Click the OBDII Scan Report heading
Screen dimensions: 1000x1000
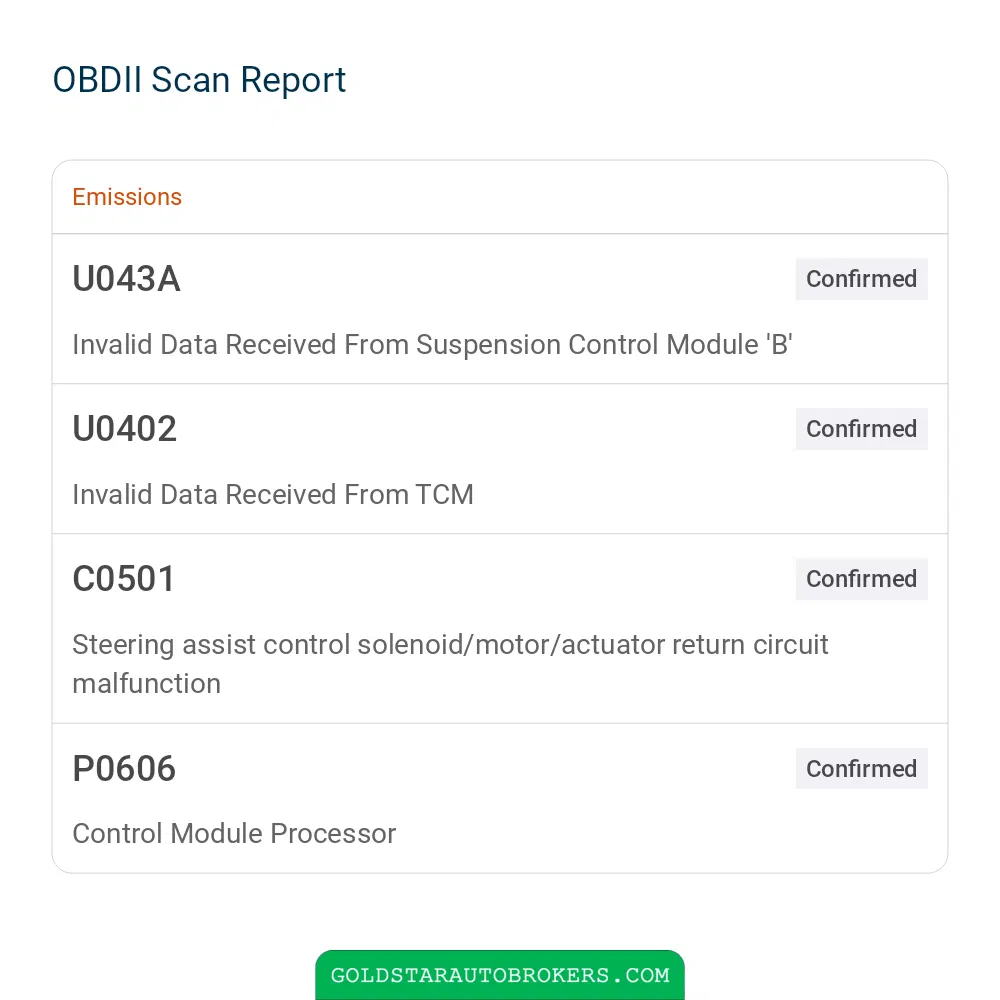tap(199, 80)
